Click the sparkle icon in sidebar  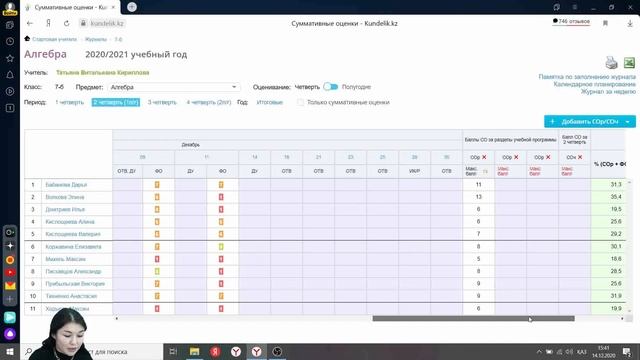tap(10, 246)
